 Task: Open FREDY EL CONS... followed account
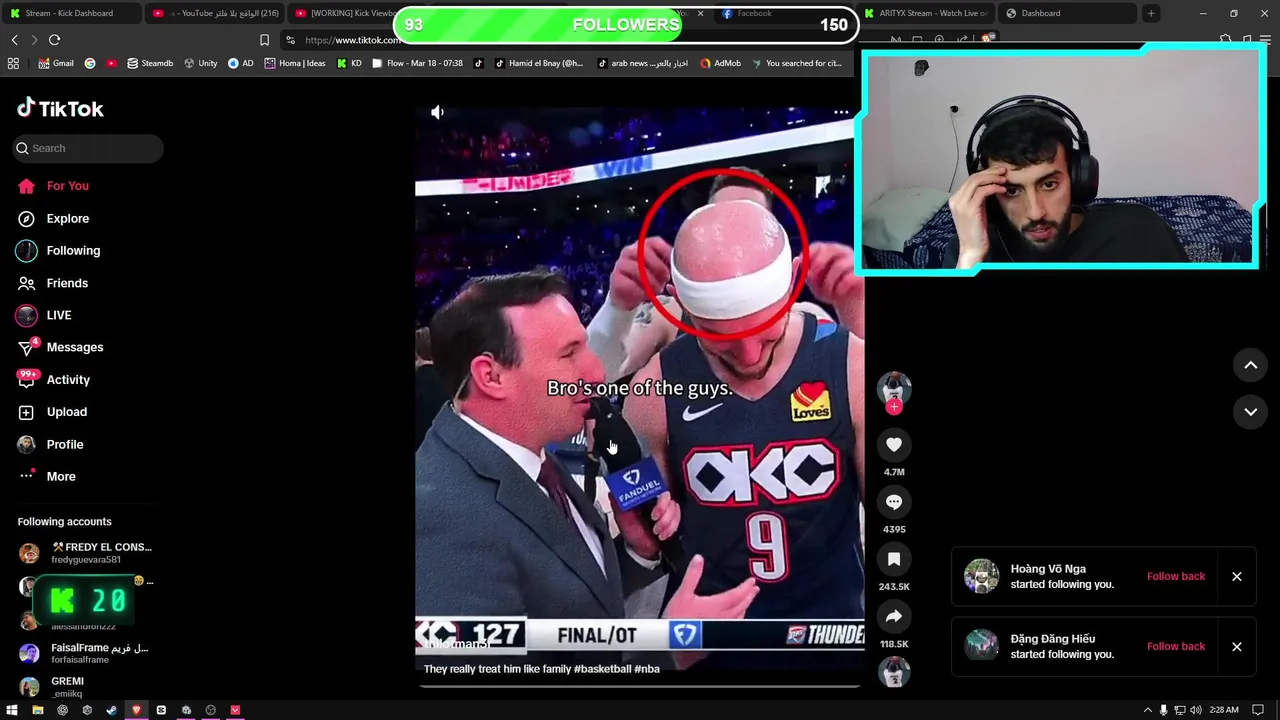(x=86, y=553)
